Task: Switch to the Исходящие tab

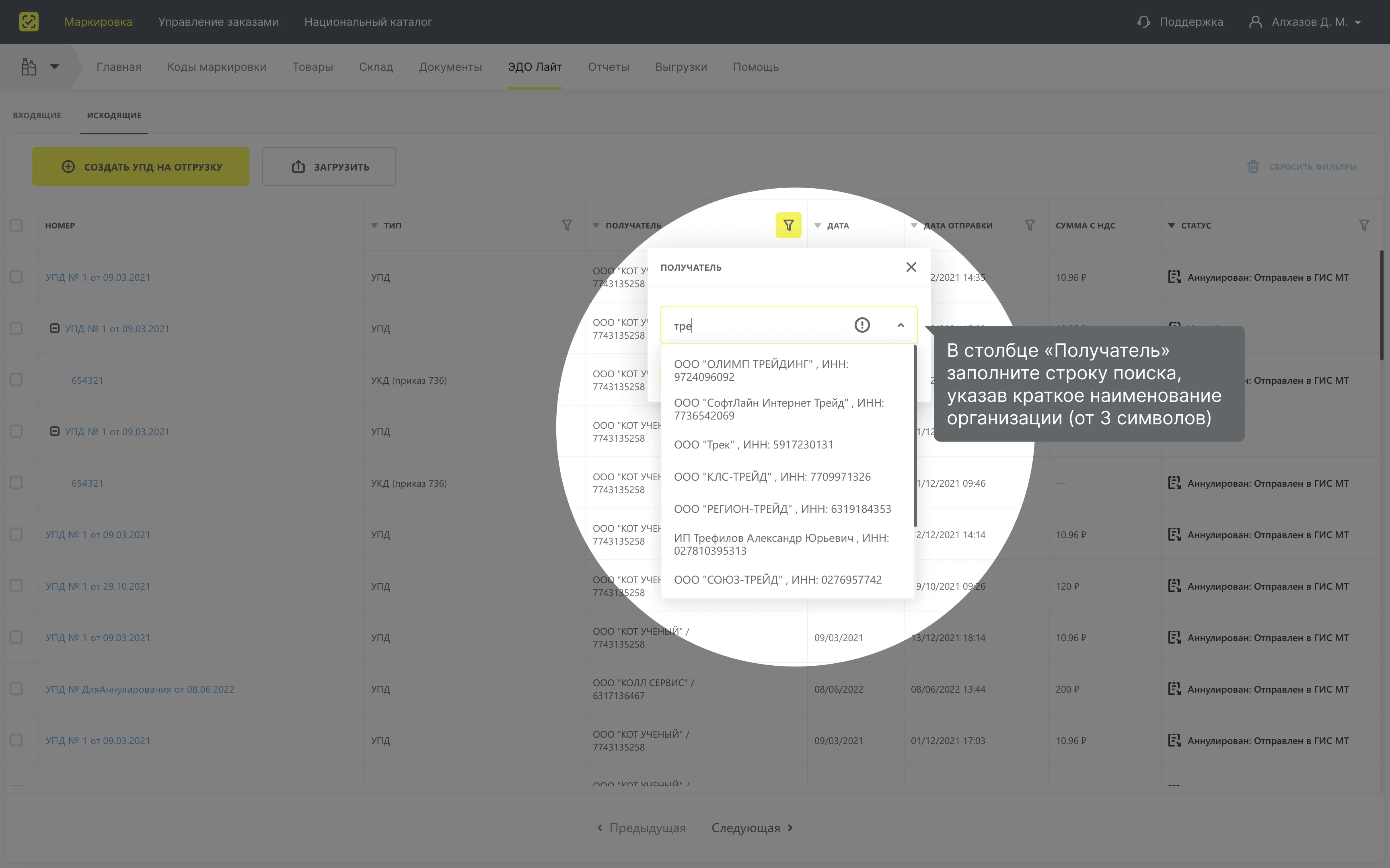Action: point(114,115)
